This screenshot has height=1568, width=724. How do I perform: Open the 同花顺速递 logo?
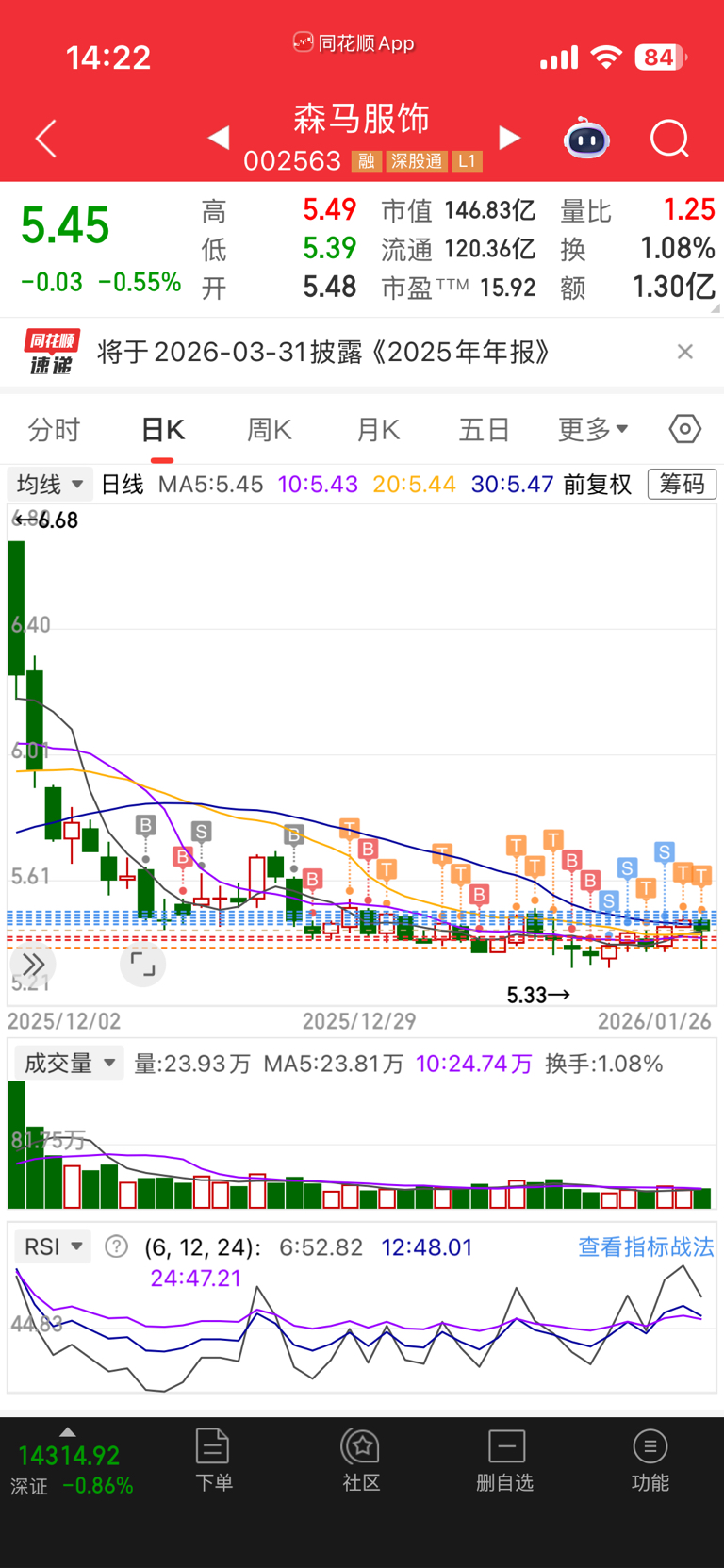(52, 352)
